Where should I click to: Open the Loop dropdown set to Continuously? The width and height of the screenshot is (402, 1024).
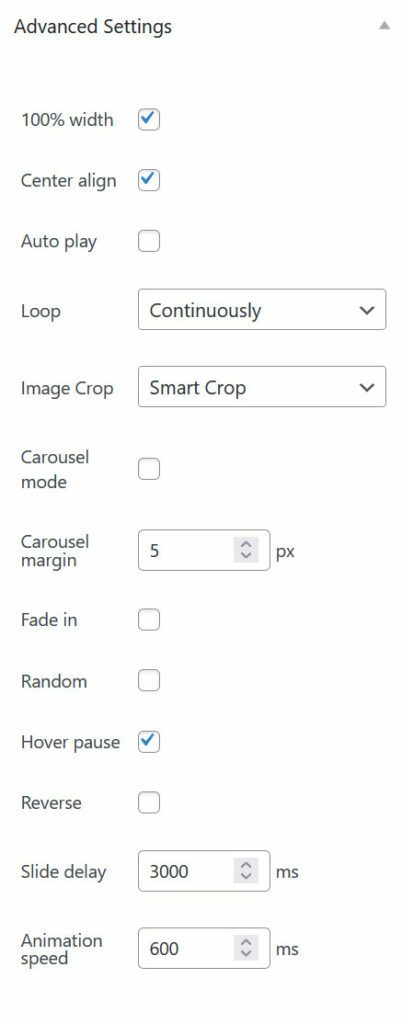coord(262,310)
